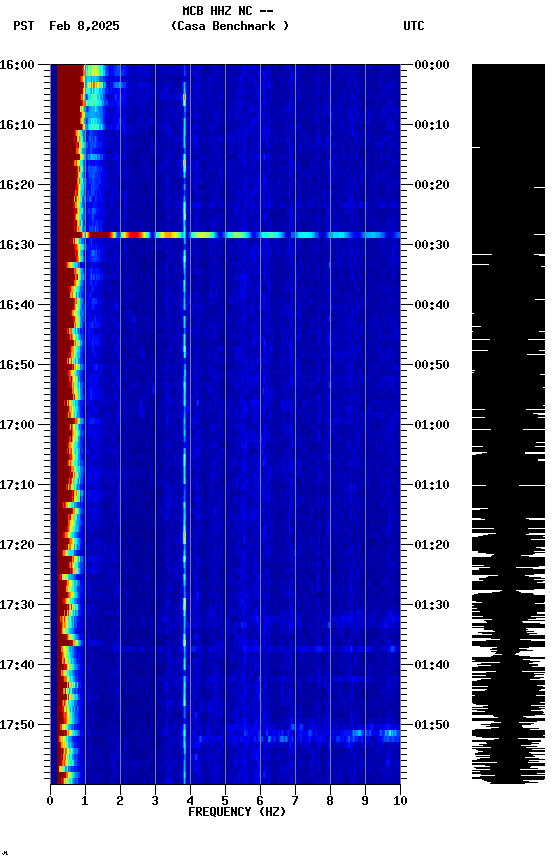Viewport: 552px width, 864px height.
Task: Click the '2' frequency axis tick label
Action: 120,801
